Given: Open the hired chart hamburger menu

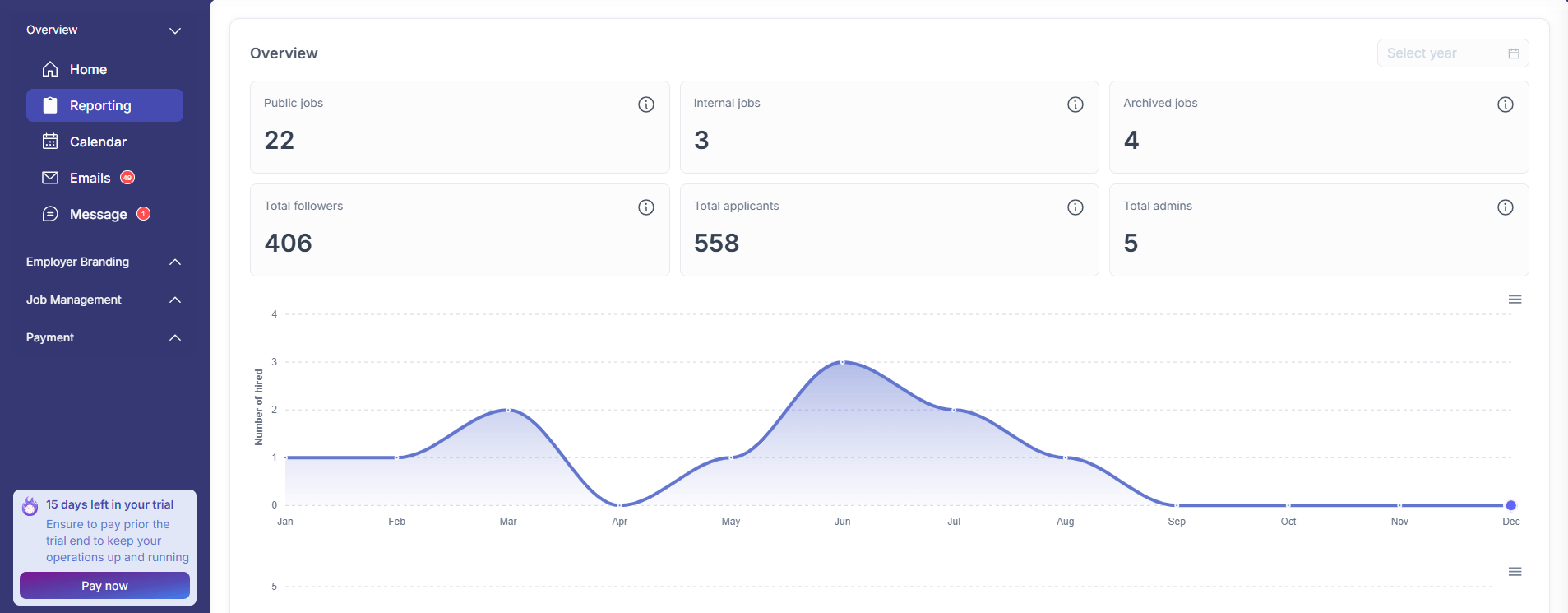Looking at the screenshot, I should pos(1515,300).
